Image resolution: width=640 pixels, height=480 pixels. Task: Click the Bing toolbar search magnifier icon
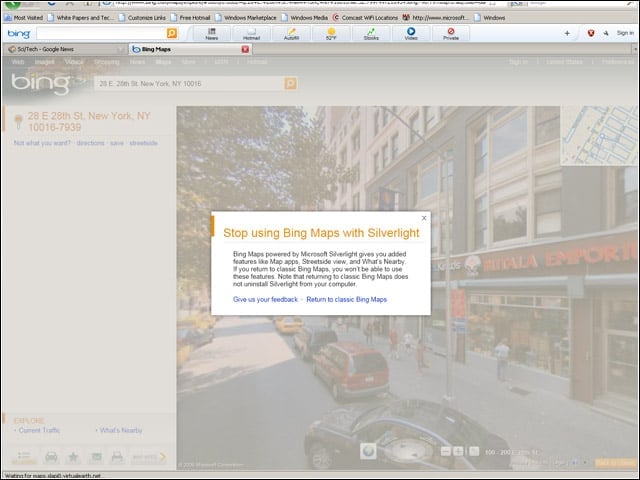coord(172,33)
